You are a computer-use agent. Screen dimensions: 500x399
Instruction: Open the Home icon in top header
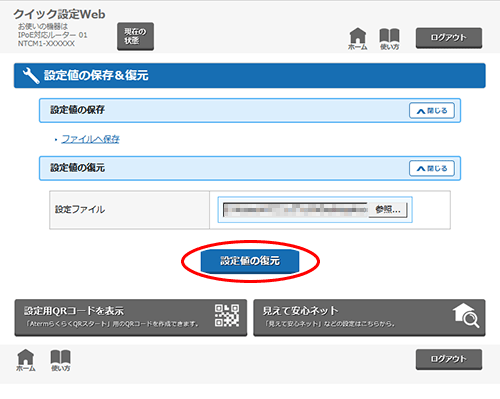coord(357,39)
